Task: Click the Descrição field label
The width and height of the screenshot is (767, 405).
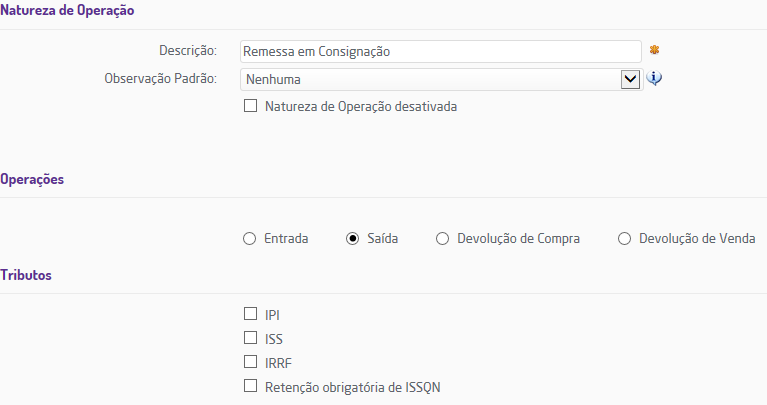Action: (188, 50)
